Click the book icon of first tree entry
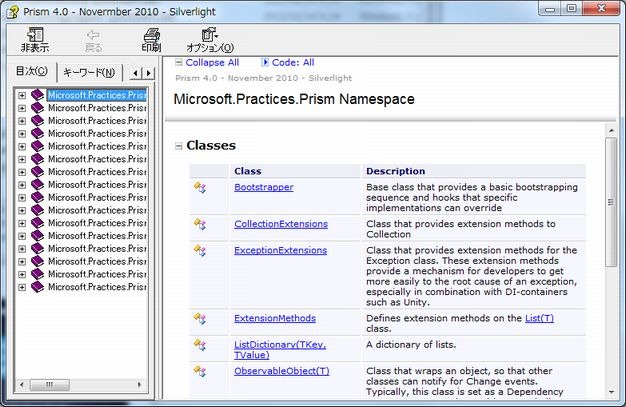Screen dimensions: 626x407 (x=38, y=95)
